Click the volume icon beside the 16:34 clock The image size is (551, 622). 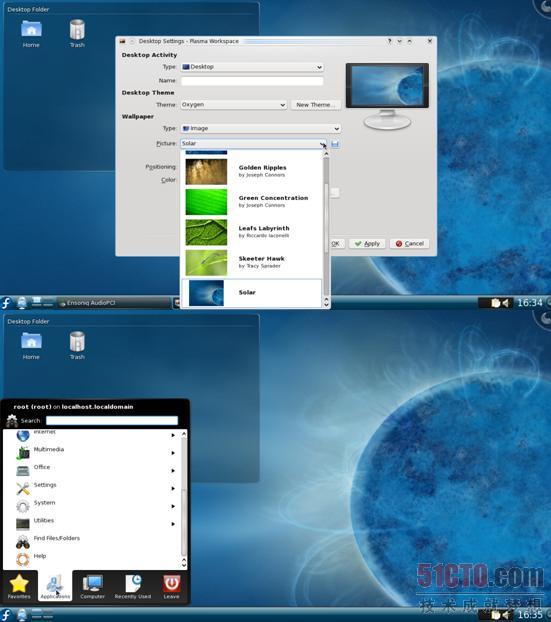point(505,303)
